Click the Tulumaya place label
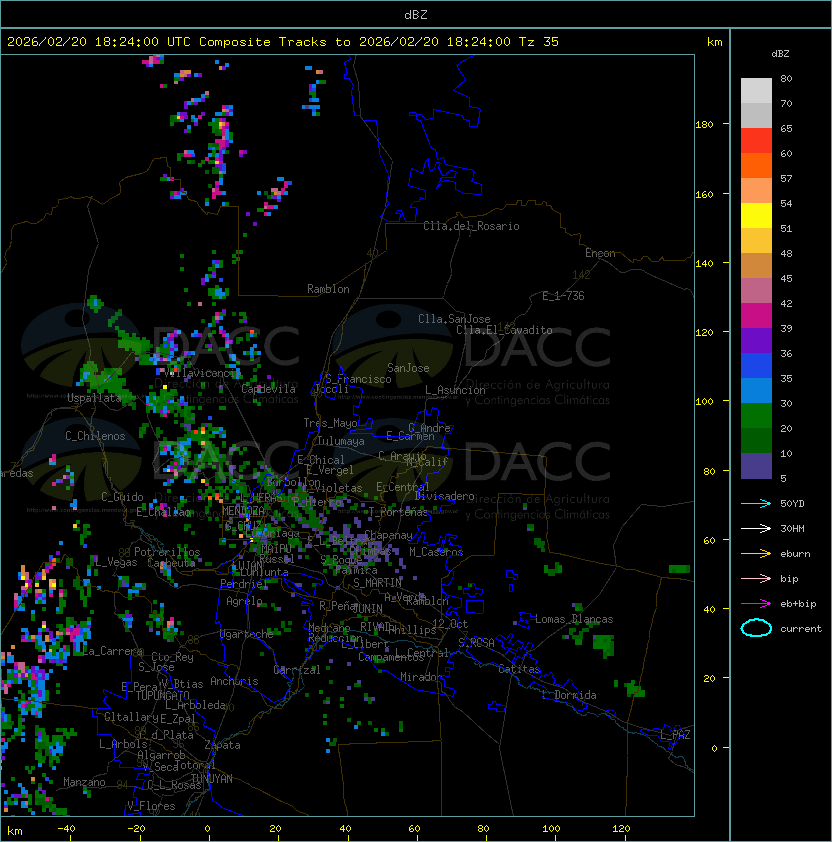The height and width of the screenshot is (842, 832). (x=341, y=441)
